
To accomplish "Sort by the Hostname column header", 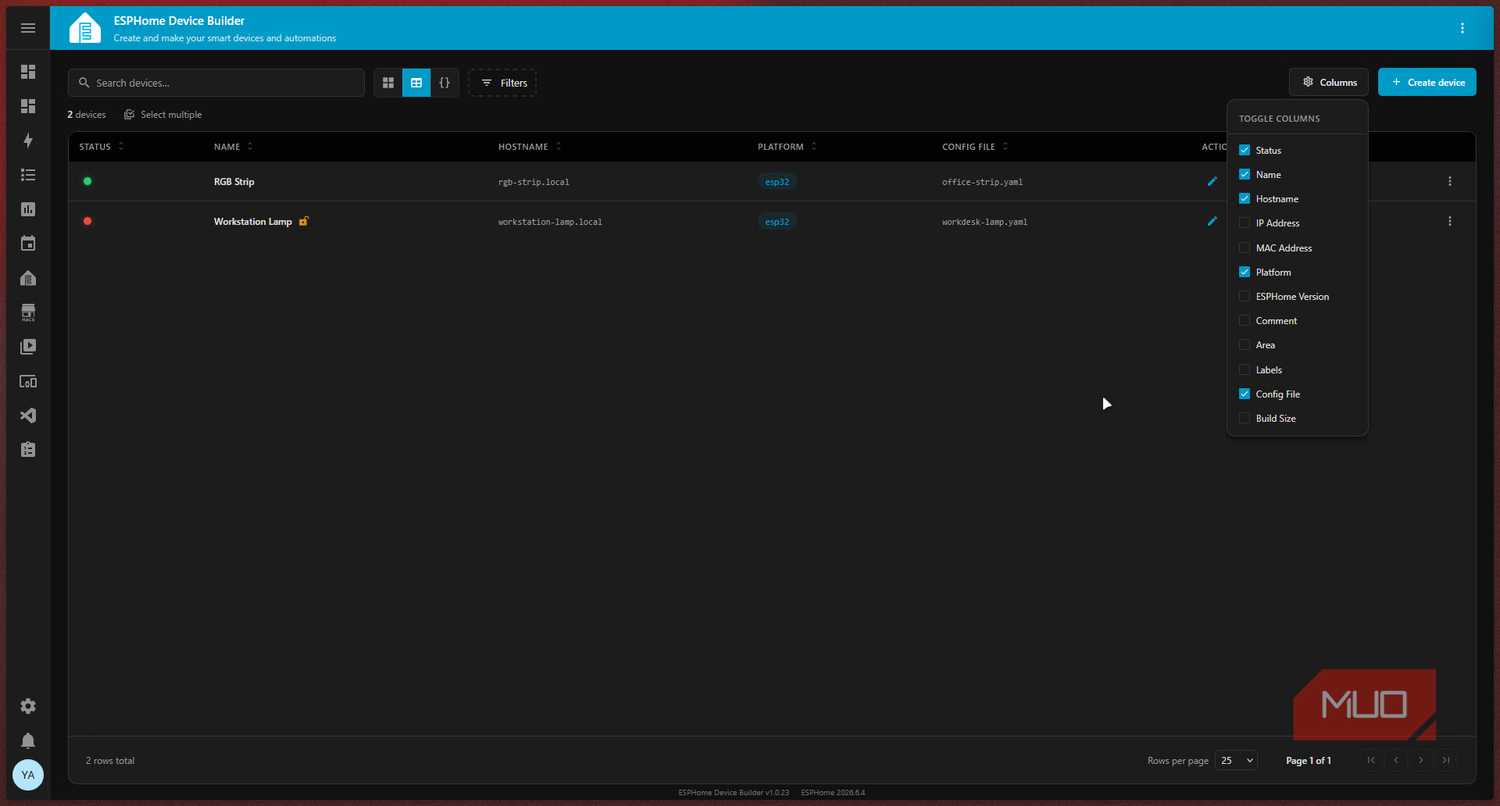I will pos(529,147).
